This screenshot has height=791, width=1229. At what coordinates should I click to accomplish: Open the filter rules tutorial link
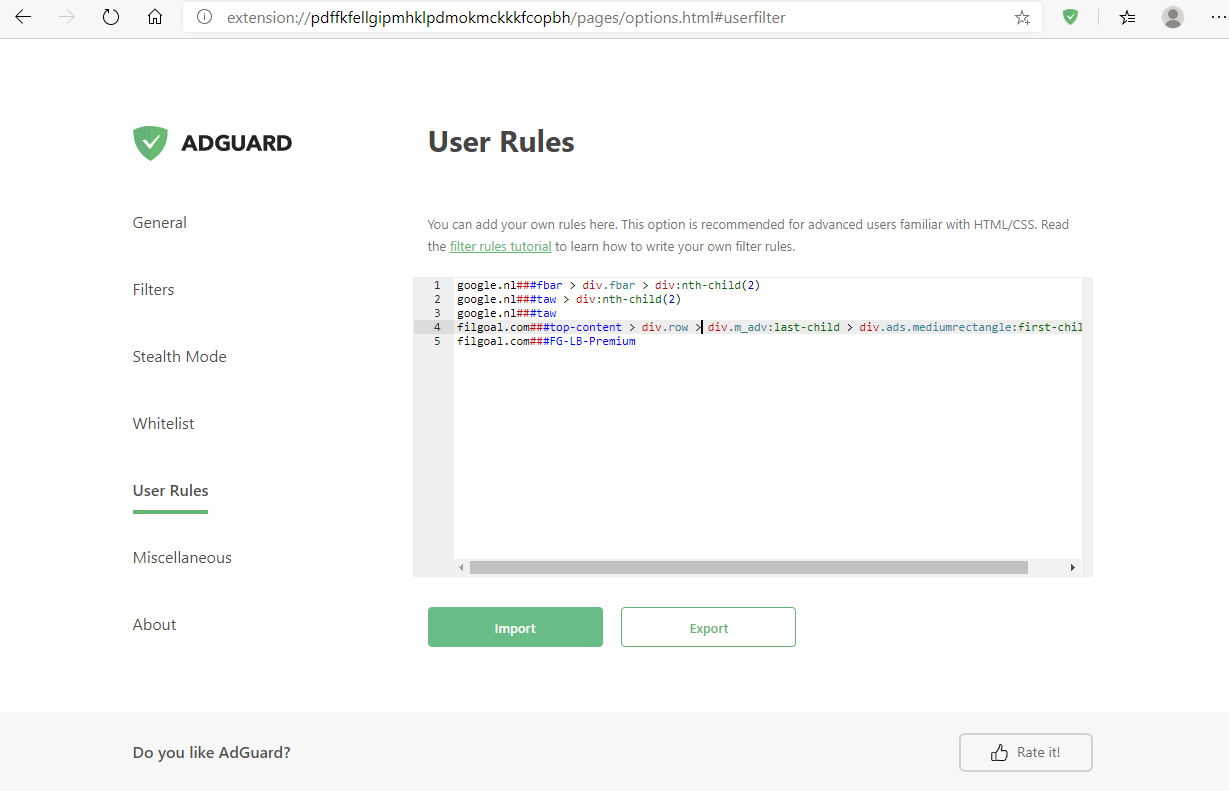click(x=500, y=246)
